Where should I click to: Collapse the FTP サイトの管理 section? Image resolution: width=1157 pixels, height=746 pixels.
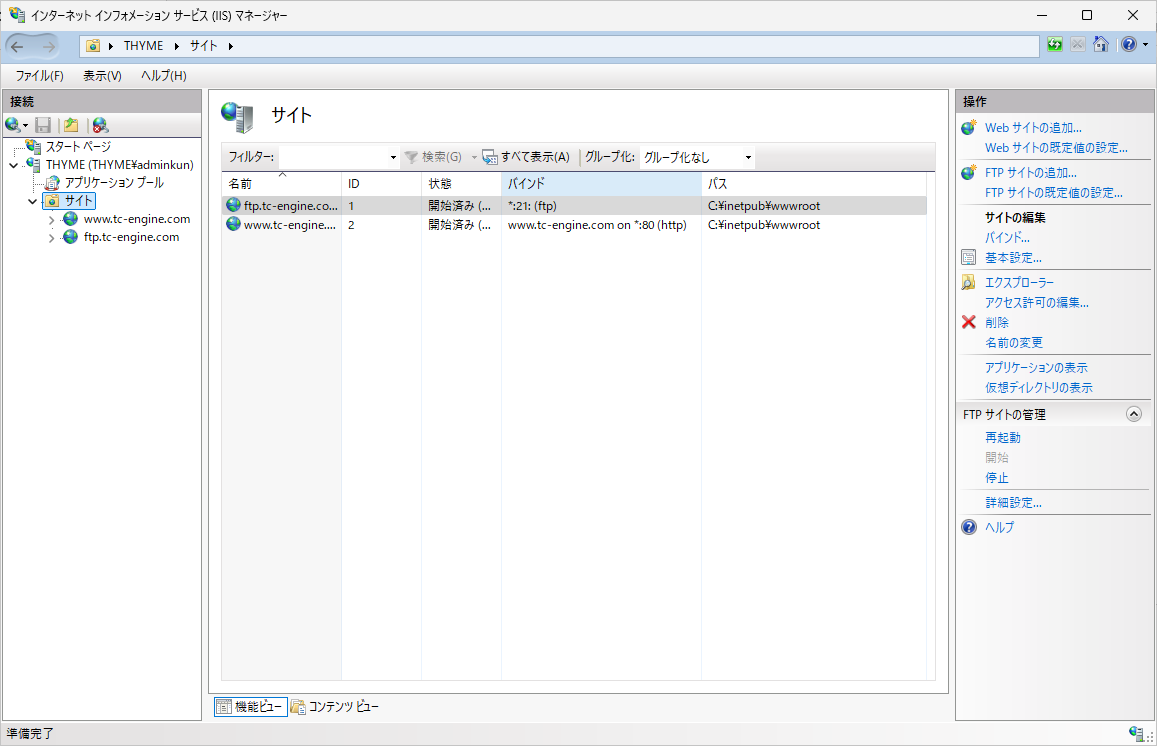1134,414
